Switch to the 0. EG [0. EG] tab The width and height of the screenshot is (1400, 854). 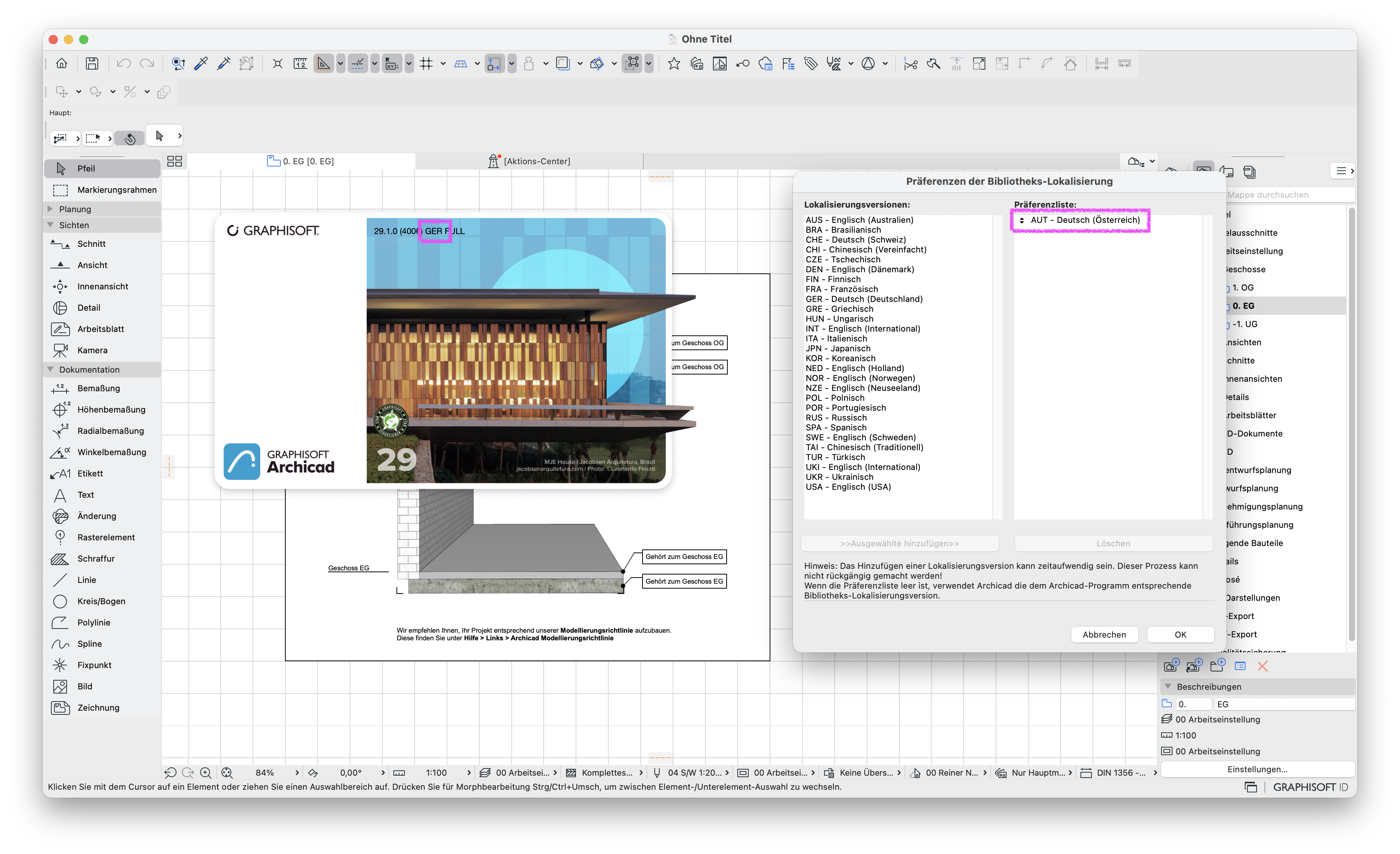(x=301, y=161)
